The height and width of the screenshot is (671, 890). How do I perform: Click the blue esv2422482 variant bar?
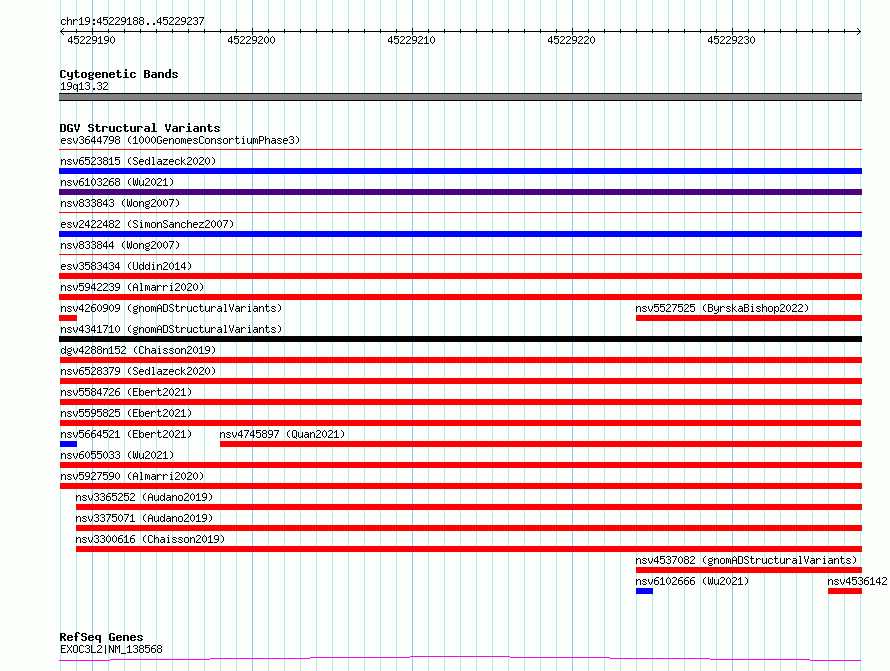pos(460,234)
